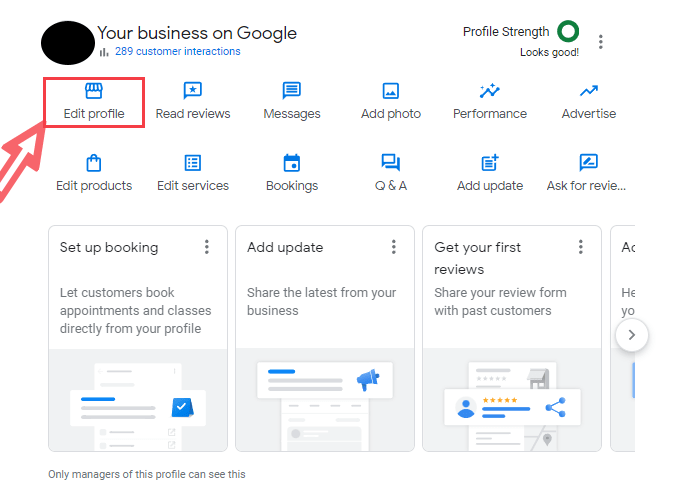Select the Add photo icon
680x501 pixels.
click(391, 92)
